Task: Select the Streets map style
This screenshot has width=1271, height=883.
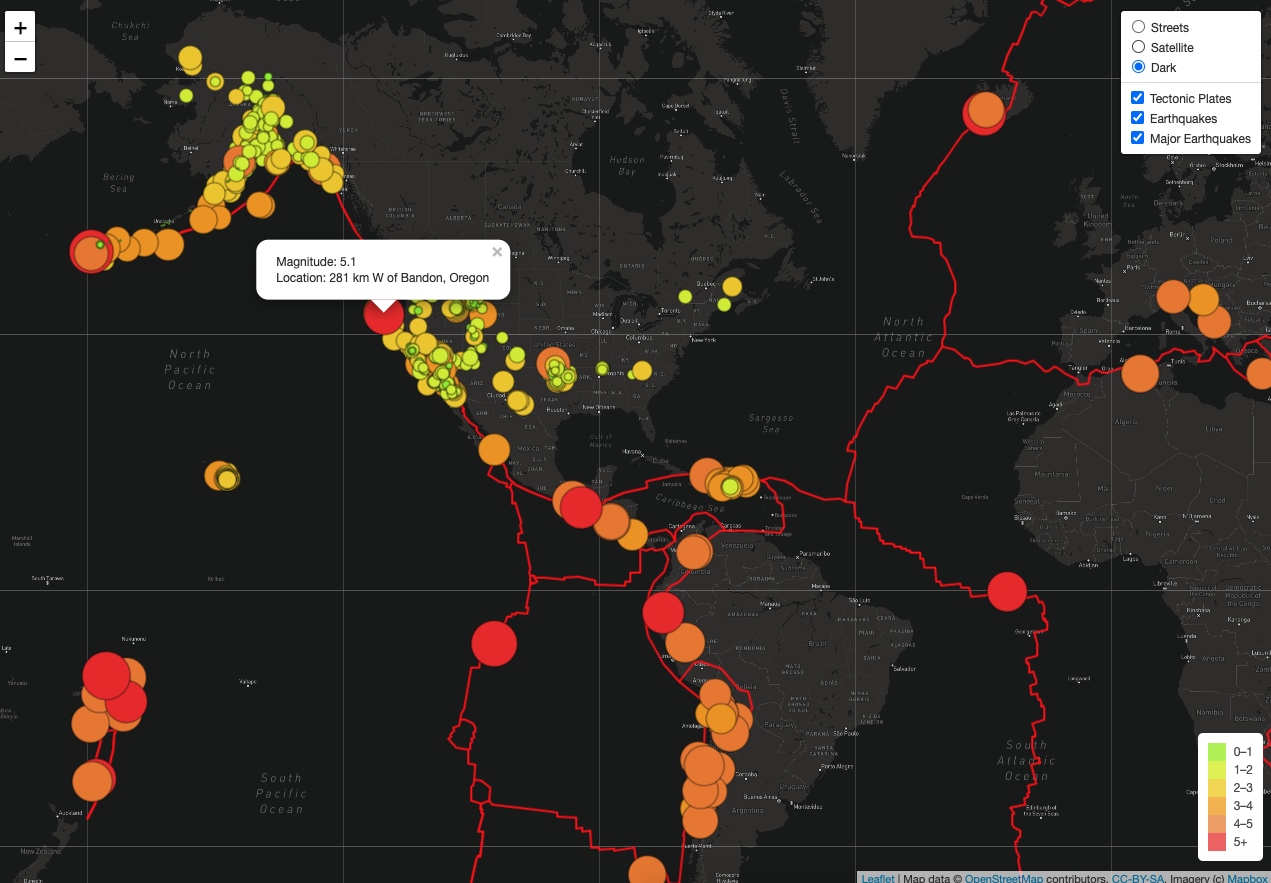Action: coord(1137,27)
